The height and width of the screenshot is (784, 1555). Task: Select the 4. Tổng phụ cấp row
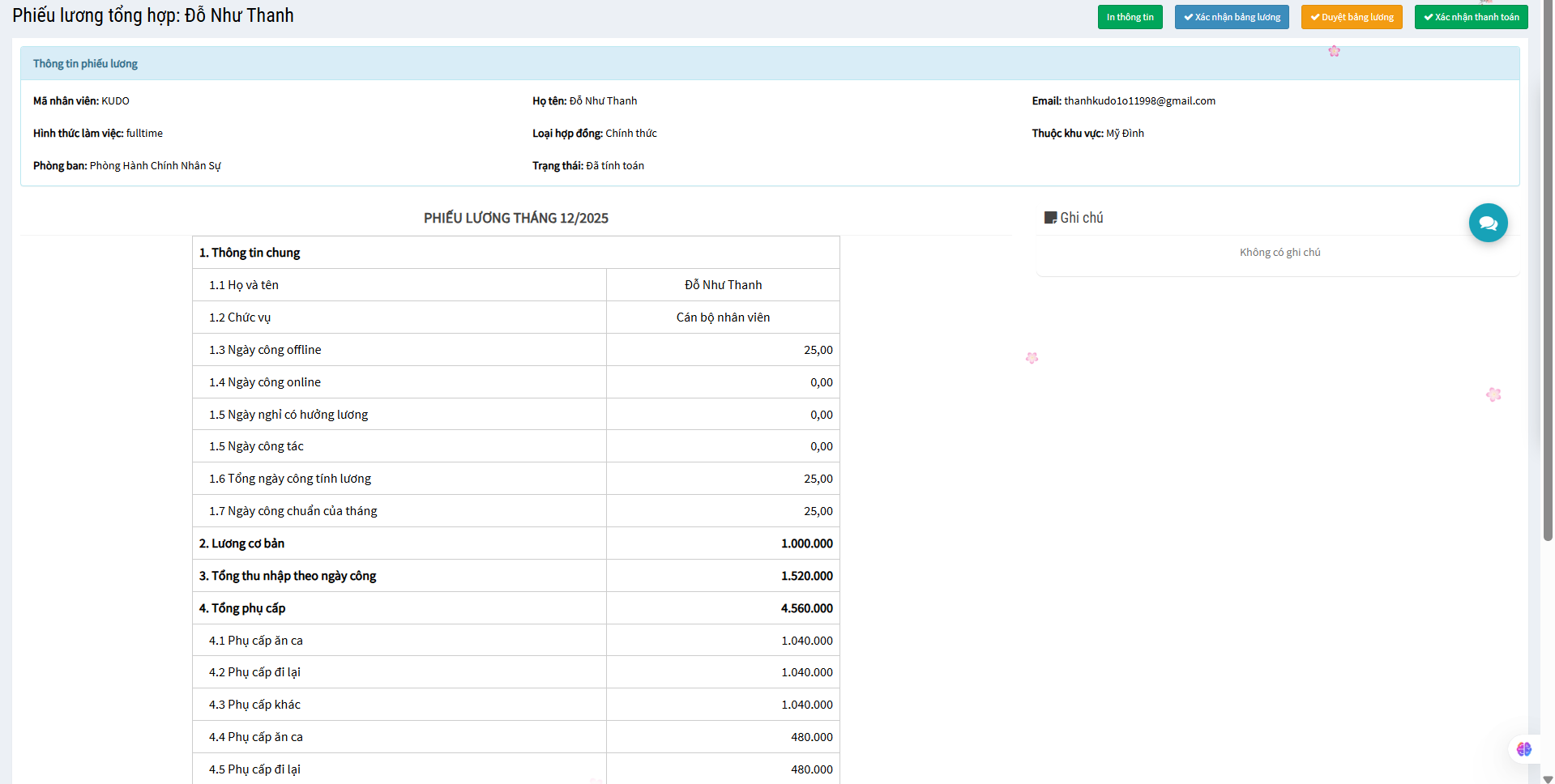pos(515,608)
